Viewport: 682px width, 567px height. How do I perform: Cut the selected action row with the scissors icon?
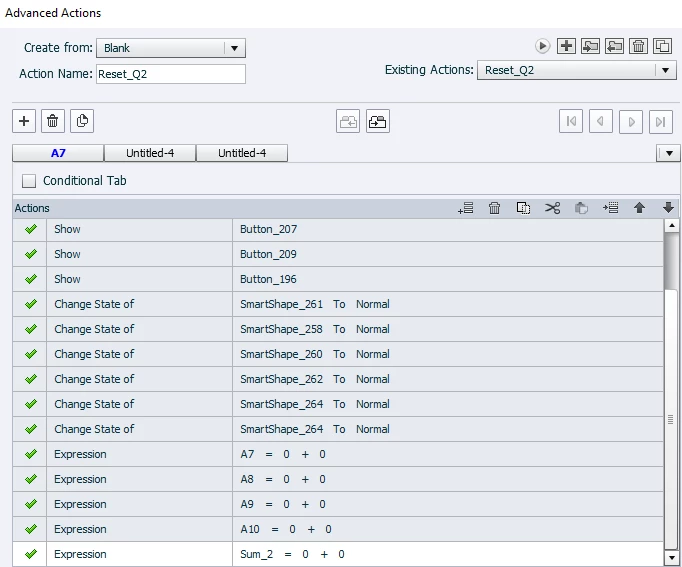(552, 208)
